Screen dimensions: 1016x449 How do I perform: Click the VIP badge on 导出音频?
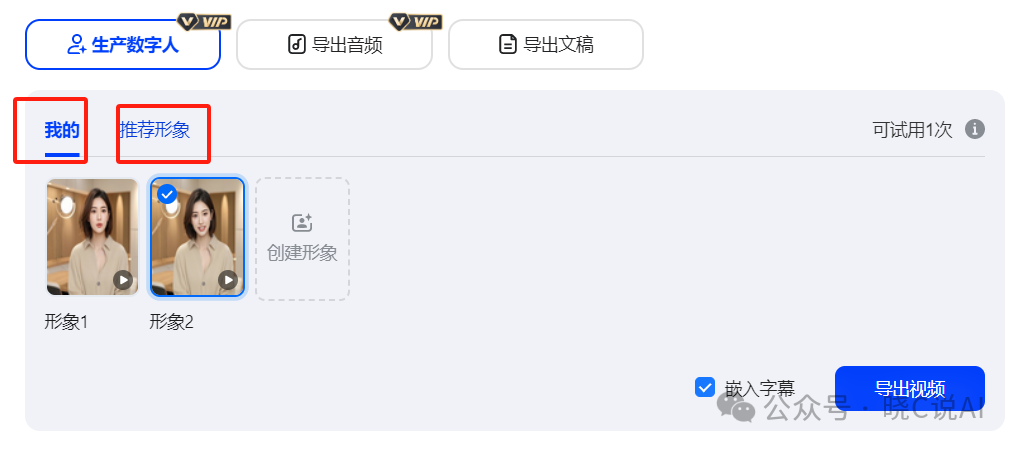point(415,21)
